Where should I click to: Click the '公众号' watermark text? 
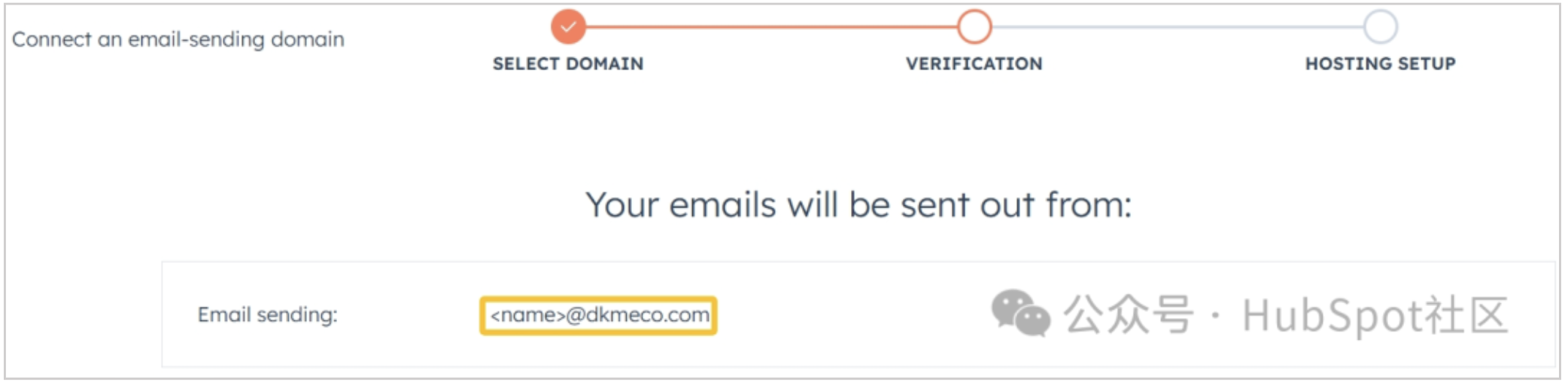coord(1128,314)
